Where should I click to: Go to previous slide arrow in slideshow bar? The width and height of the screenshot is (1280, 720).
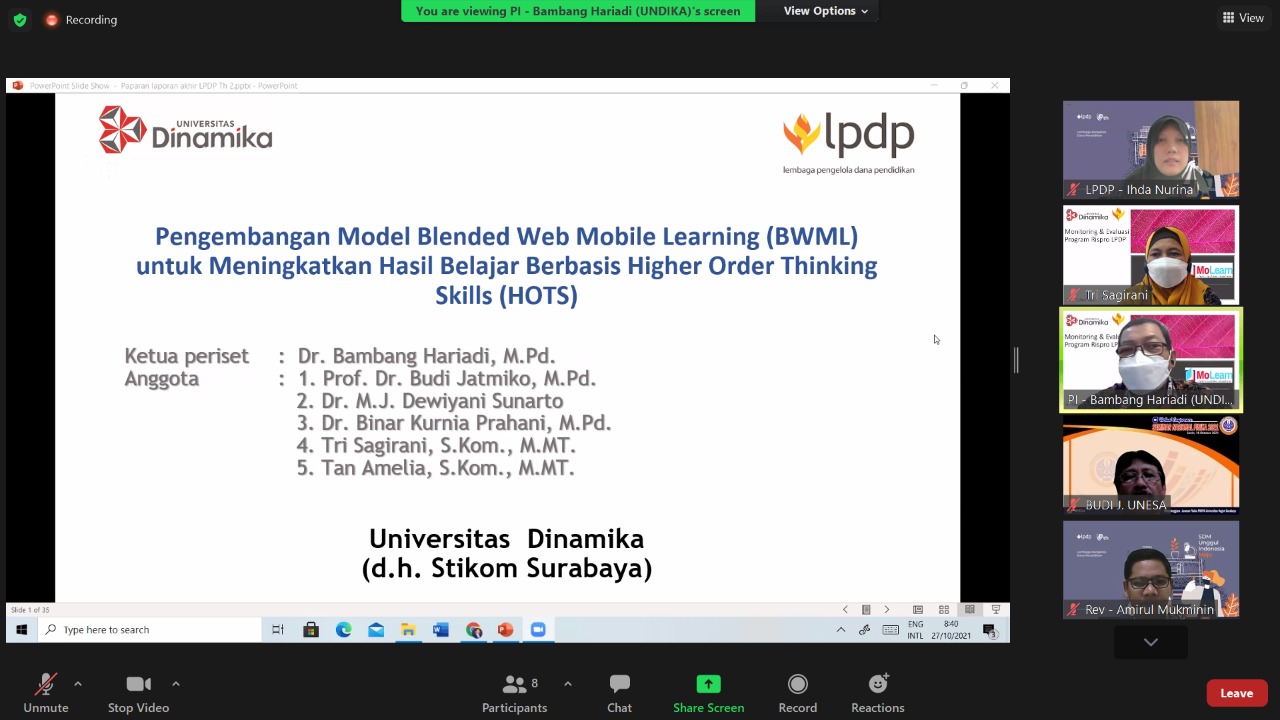(x=845, y=609)
